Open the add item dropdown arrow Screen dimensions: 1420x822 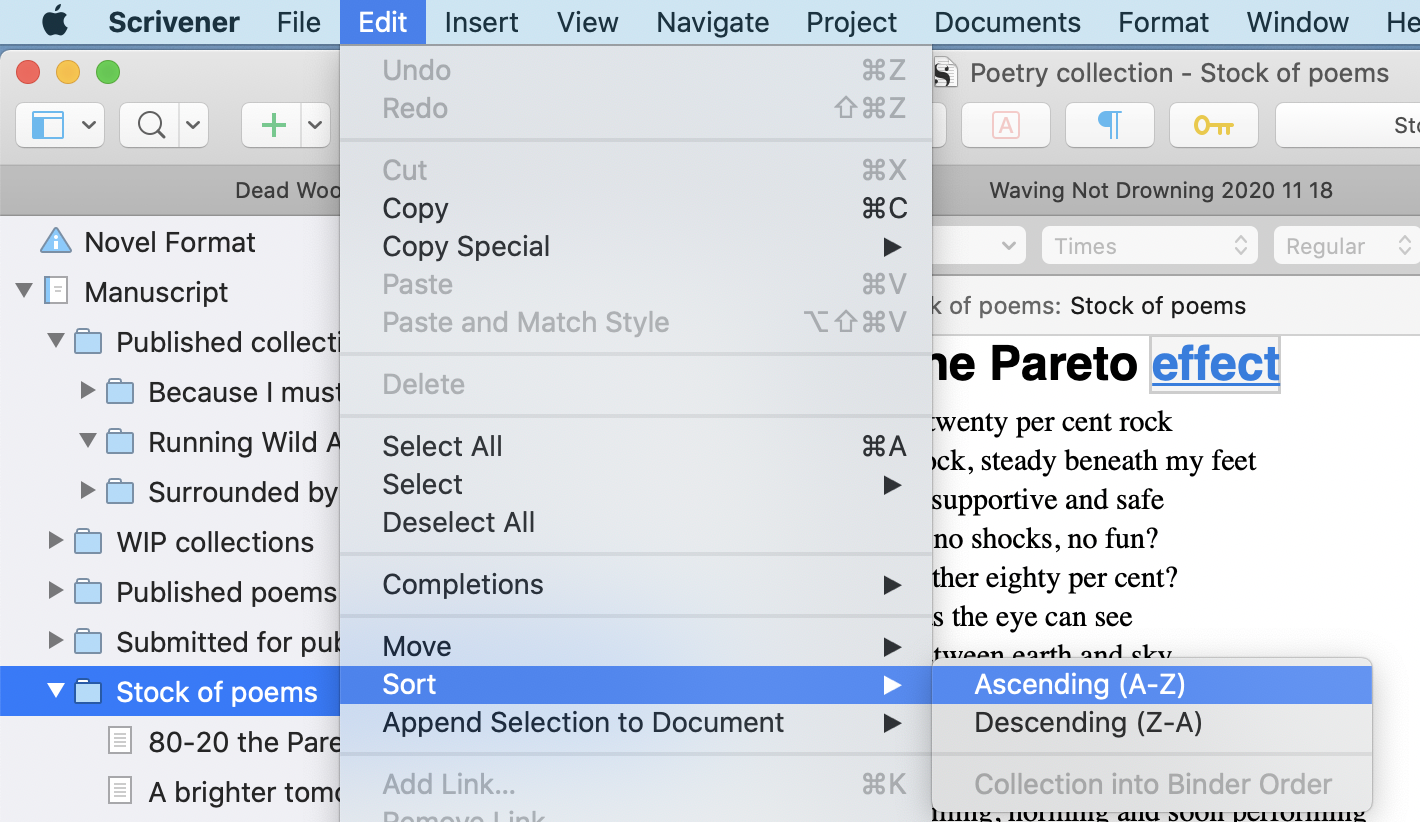click(x=315, y=125)
